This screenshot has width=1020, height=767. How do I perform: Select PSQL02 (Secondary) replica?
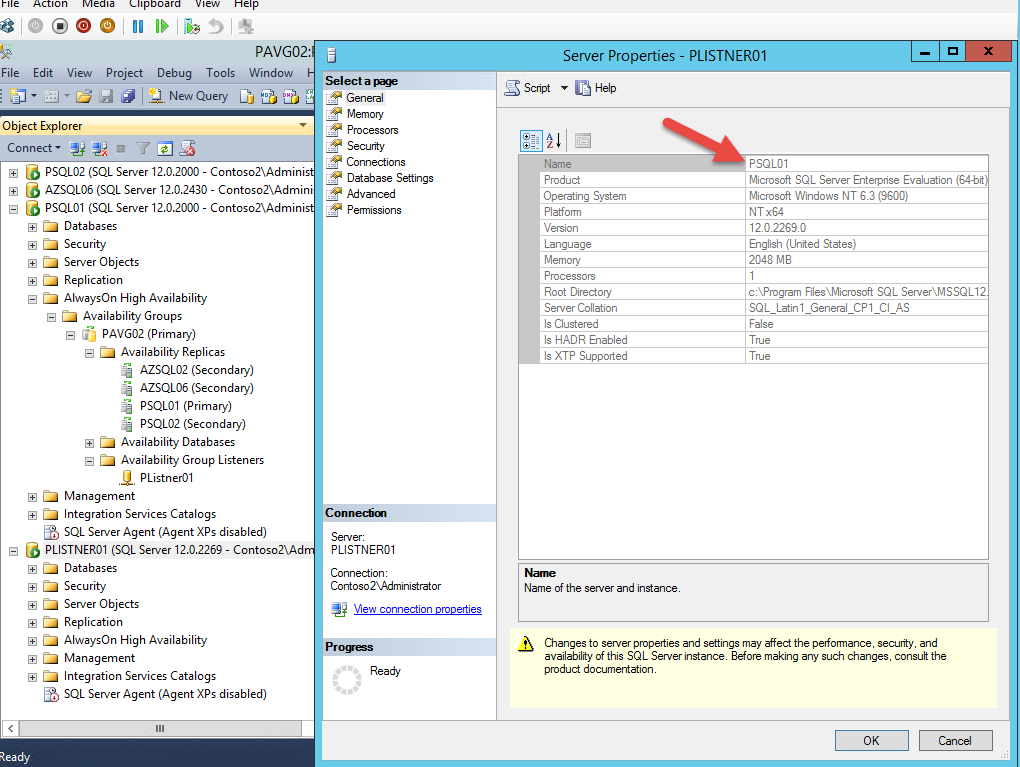(193, 424)
